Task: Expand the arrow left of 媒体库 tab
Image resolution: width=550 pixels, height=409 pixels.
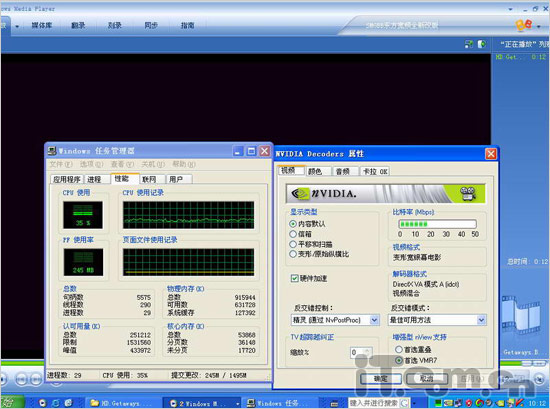Action: pos(17,26)
